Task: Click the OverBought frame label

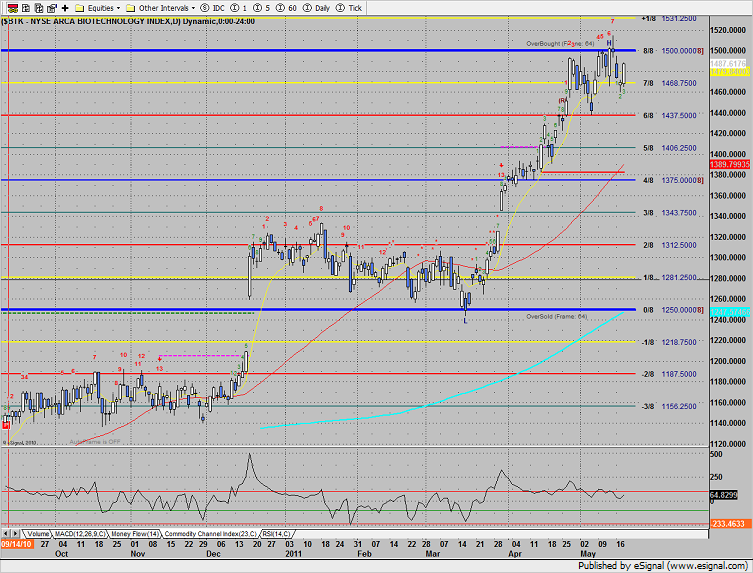Action: coord(560,44)
